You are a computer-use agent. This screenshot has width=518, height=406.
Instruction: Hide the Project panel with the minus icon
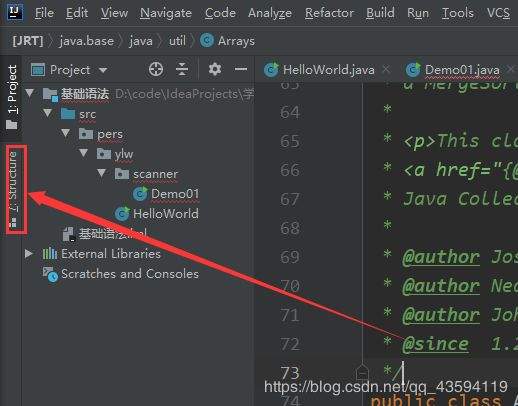coord(241,69)
